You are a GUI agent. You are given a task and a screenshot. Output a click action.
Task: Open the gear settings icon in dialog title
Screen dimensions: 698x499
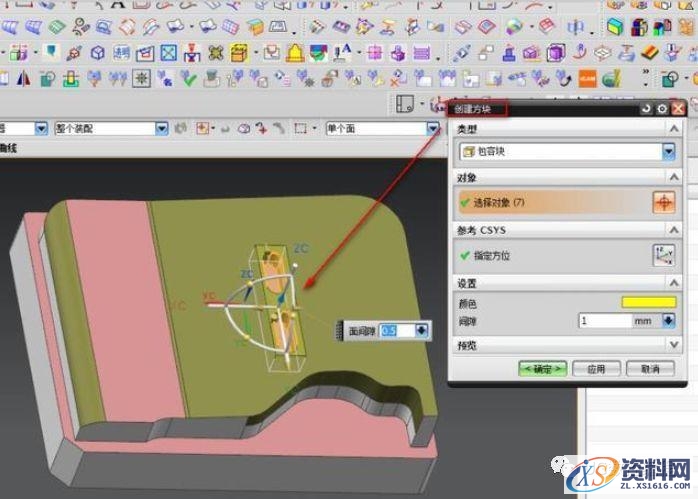click(x=662, y=108)
